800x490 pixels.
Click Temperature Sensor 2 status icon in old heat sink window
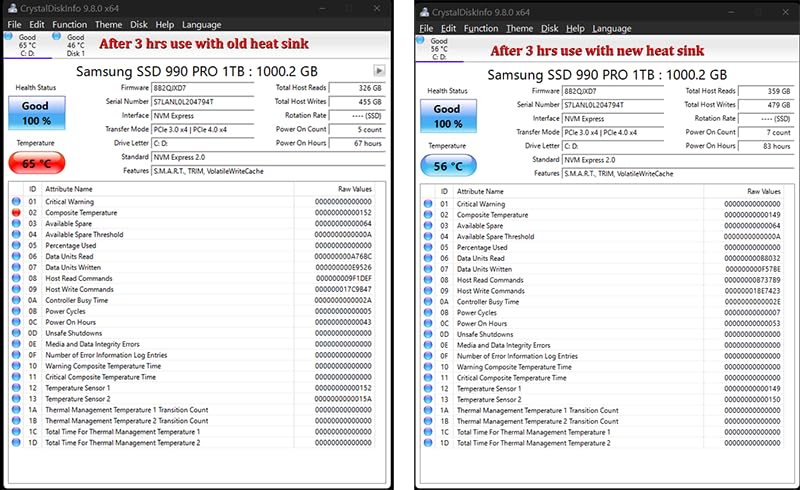(15, 398)
